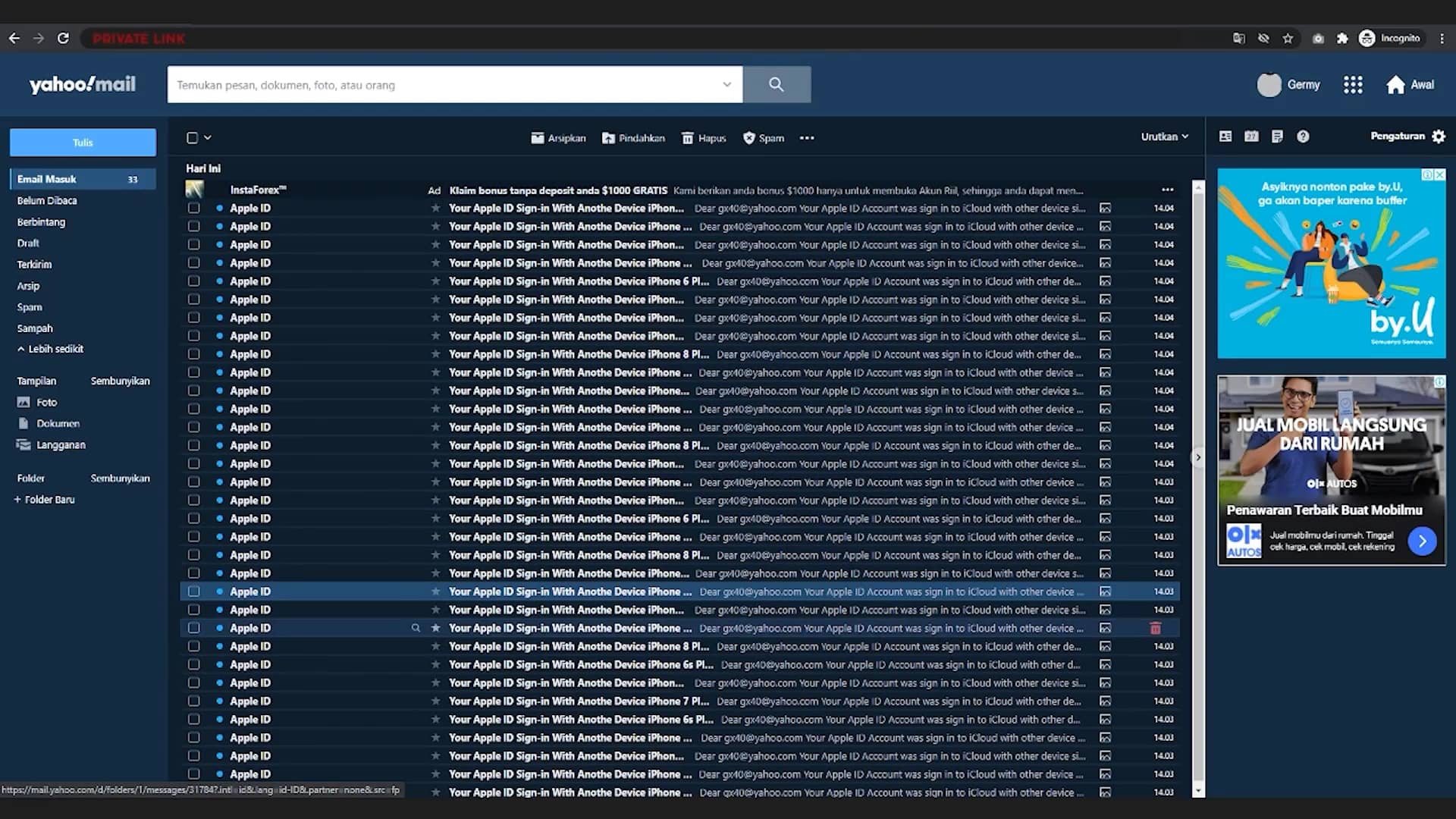1456x819 pixels.
Task: Open the translate page icon in address bar
Action: click(x=1239, y=39)
